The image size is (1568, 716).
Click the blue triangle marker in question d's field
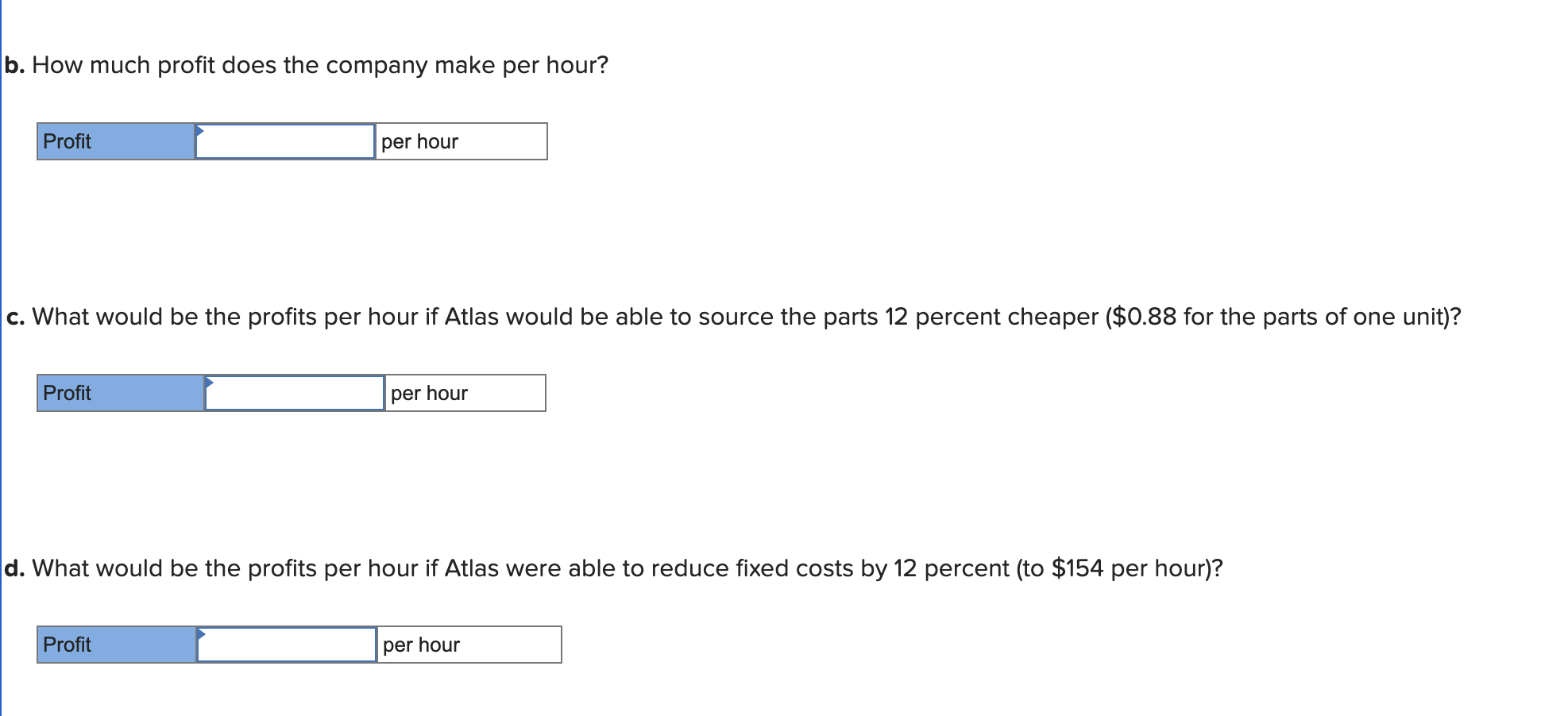(202, 633)
